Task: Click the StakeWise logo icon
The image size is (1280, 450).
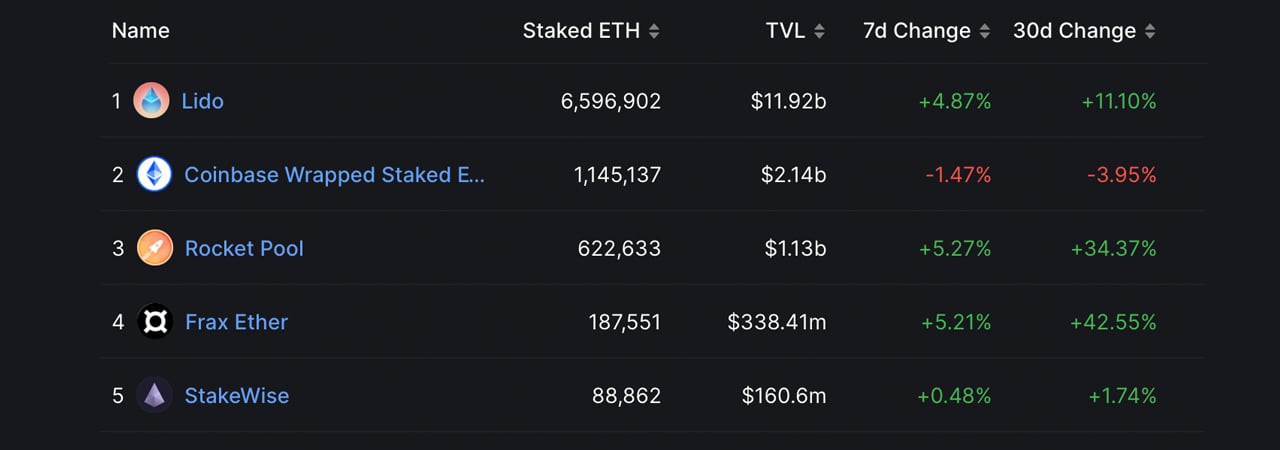Action: click(x=155, y=396)
